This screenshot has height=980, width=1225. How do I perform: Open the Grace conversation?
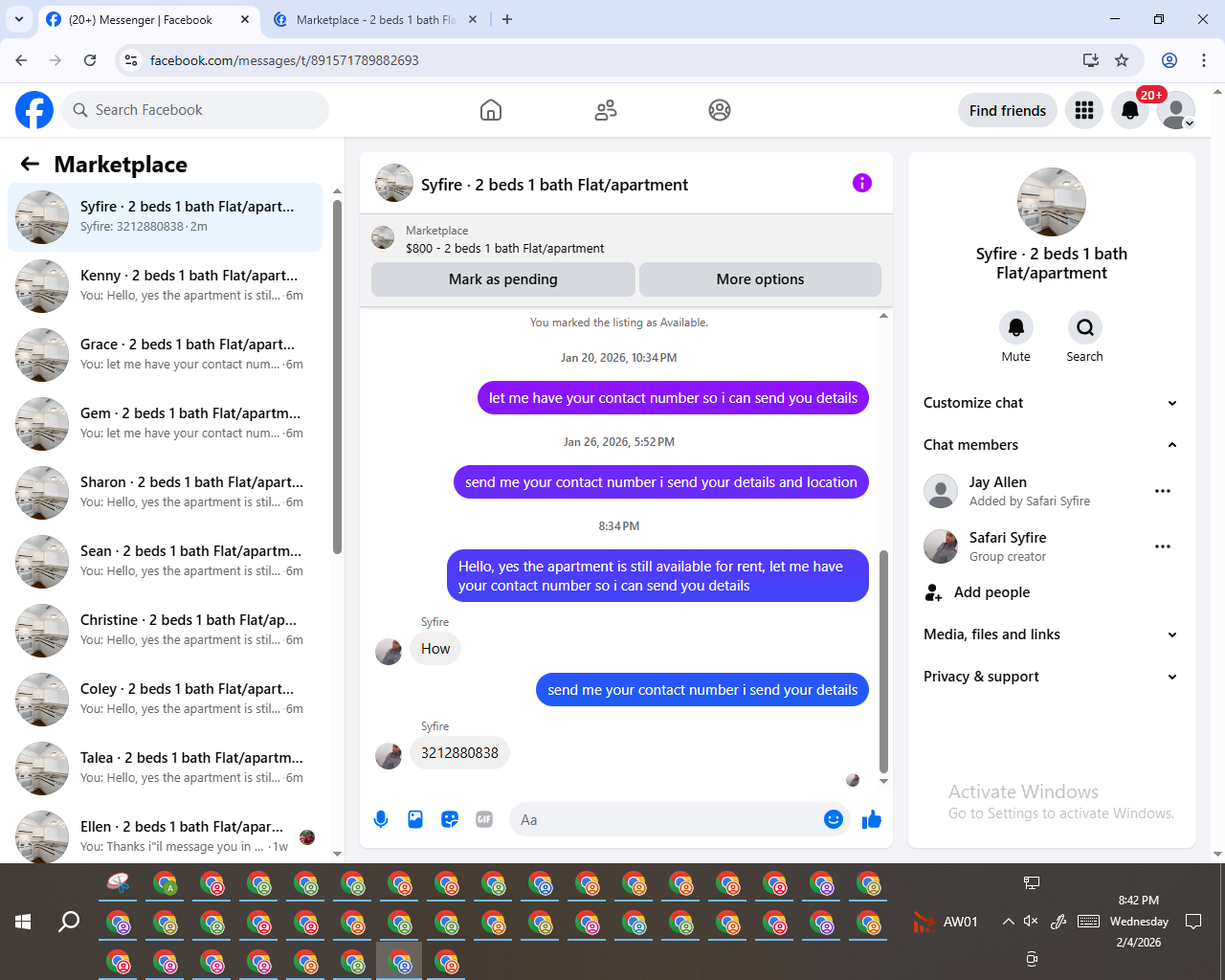[165, 355]
